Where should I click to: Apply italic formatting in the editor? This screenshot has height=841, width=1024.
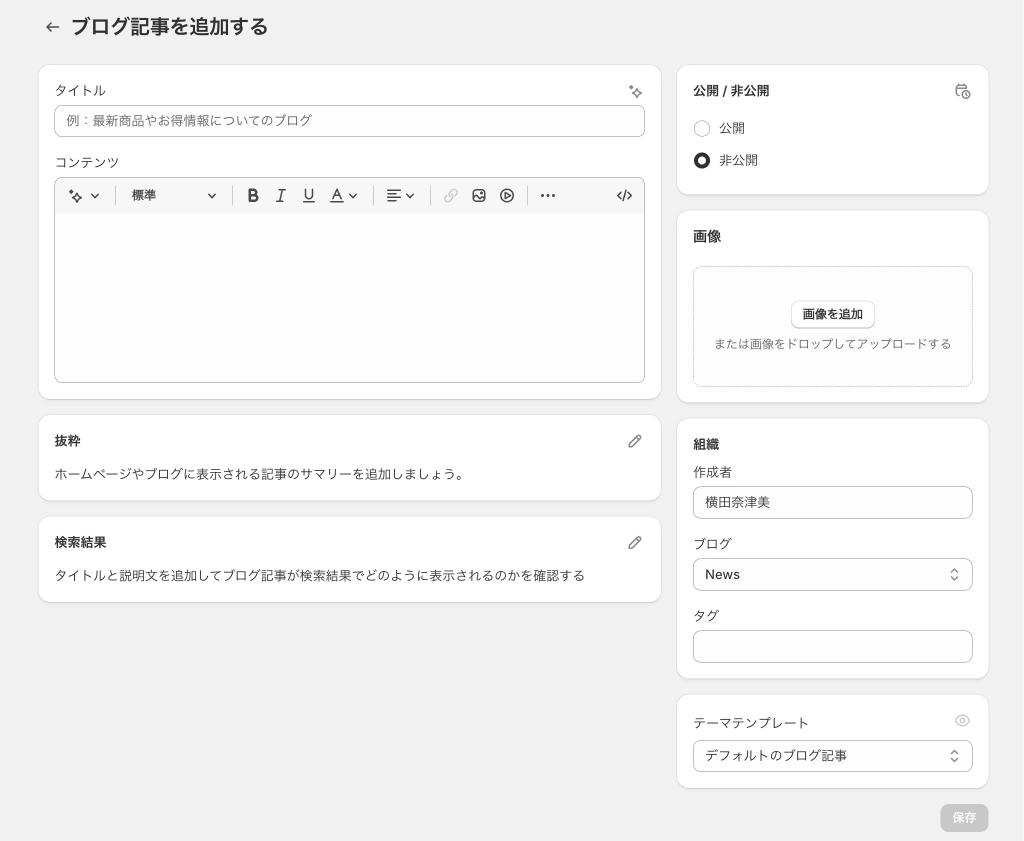281,196
